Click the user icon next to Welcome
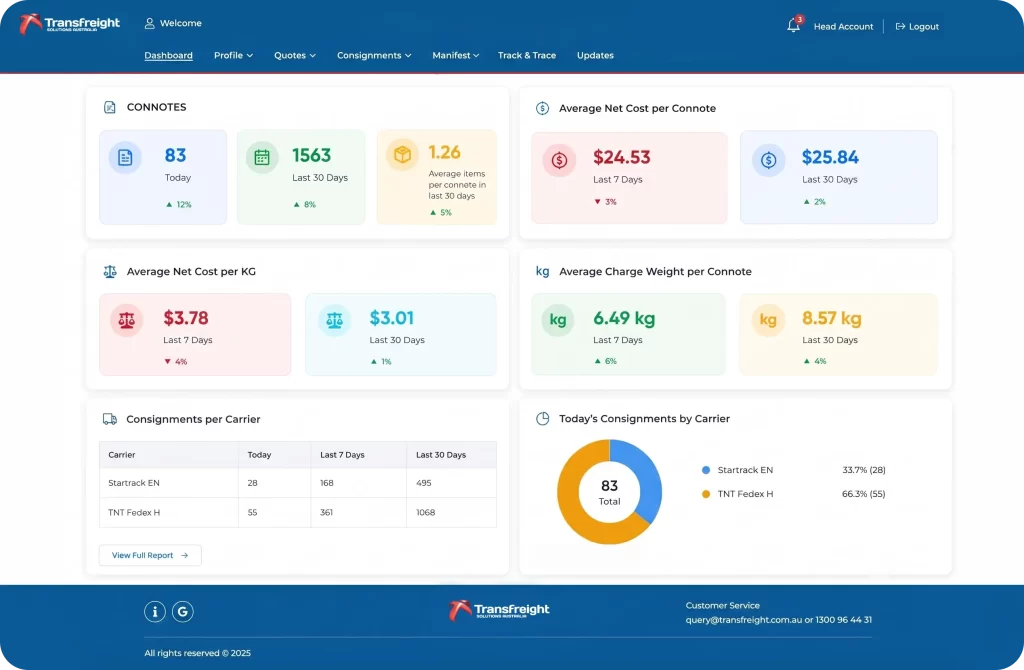The height and width of the screenshot is (670, 1024). pos(150,24)
